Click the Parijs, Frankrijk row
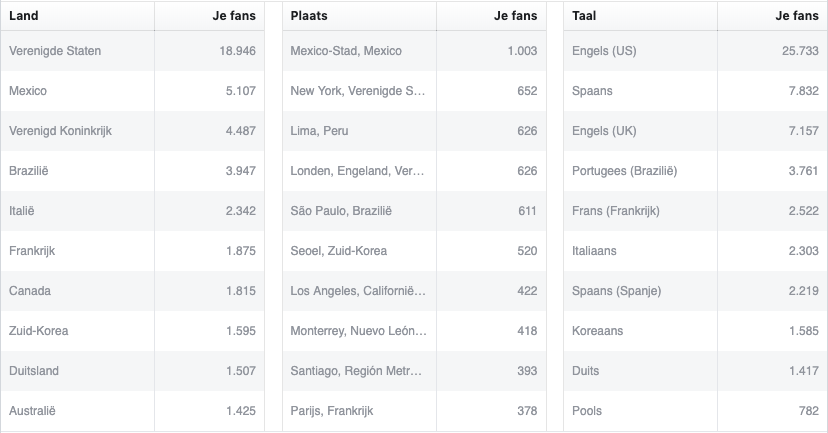The width and height of the screenshot is (828, 433). [x=414, y=411]
